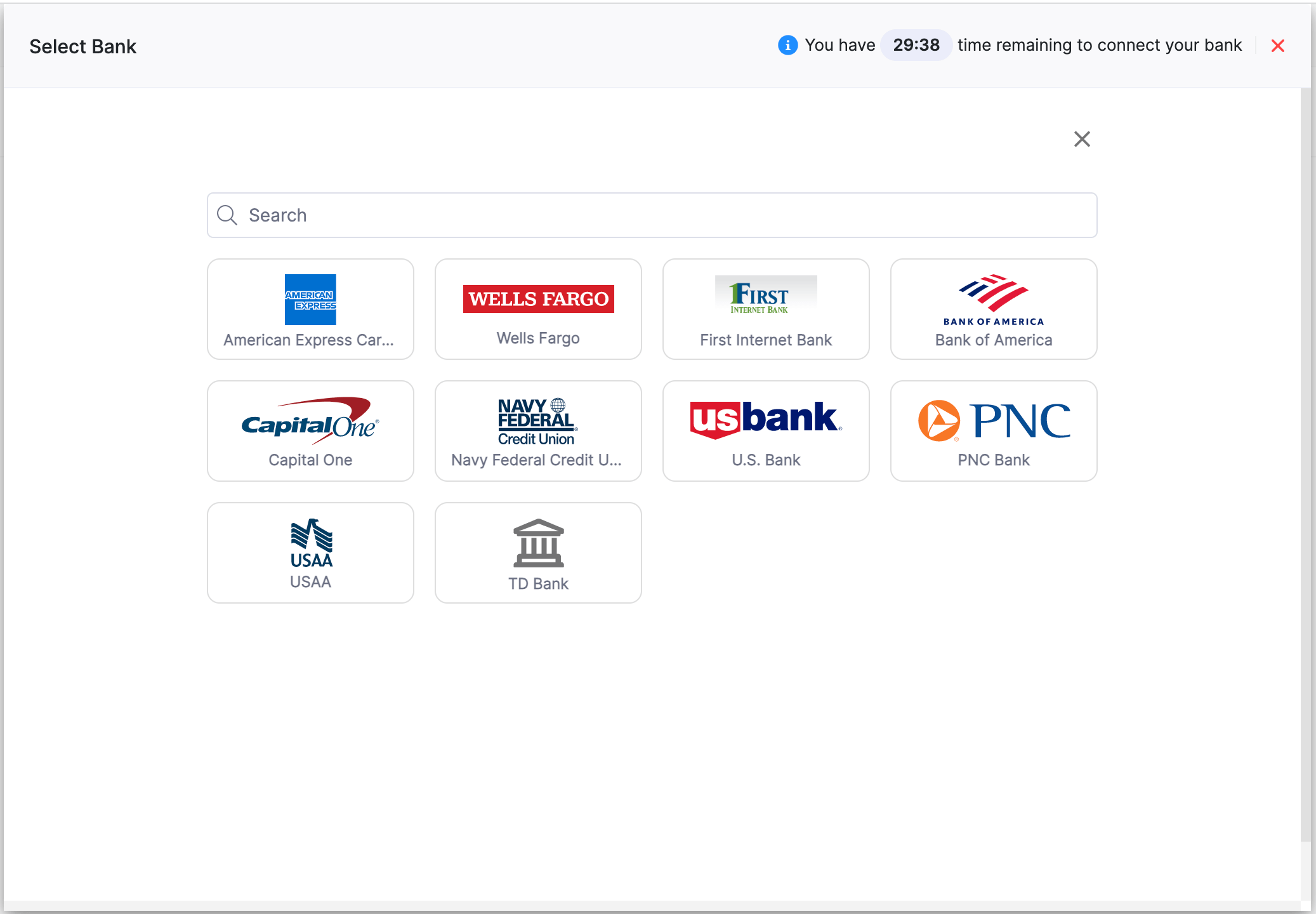This screenshot has width=1316, height=914.
Task: Select Capital One
Action: pyautogui.click(x=310, y=430)
